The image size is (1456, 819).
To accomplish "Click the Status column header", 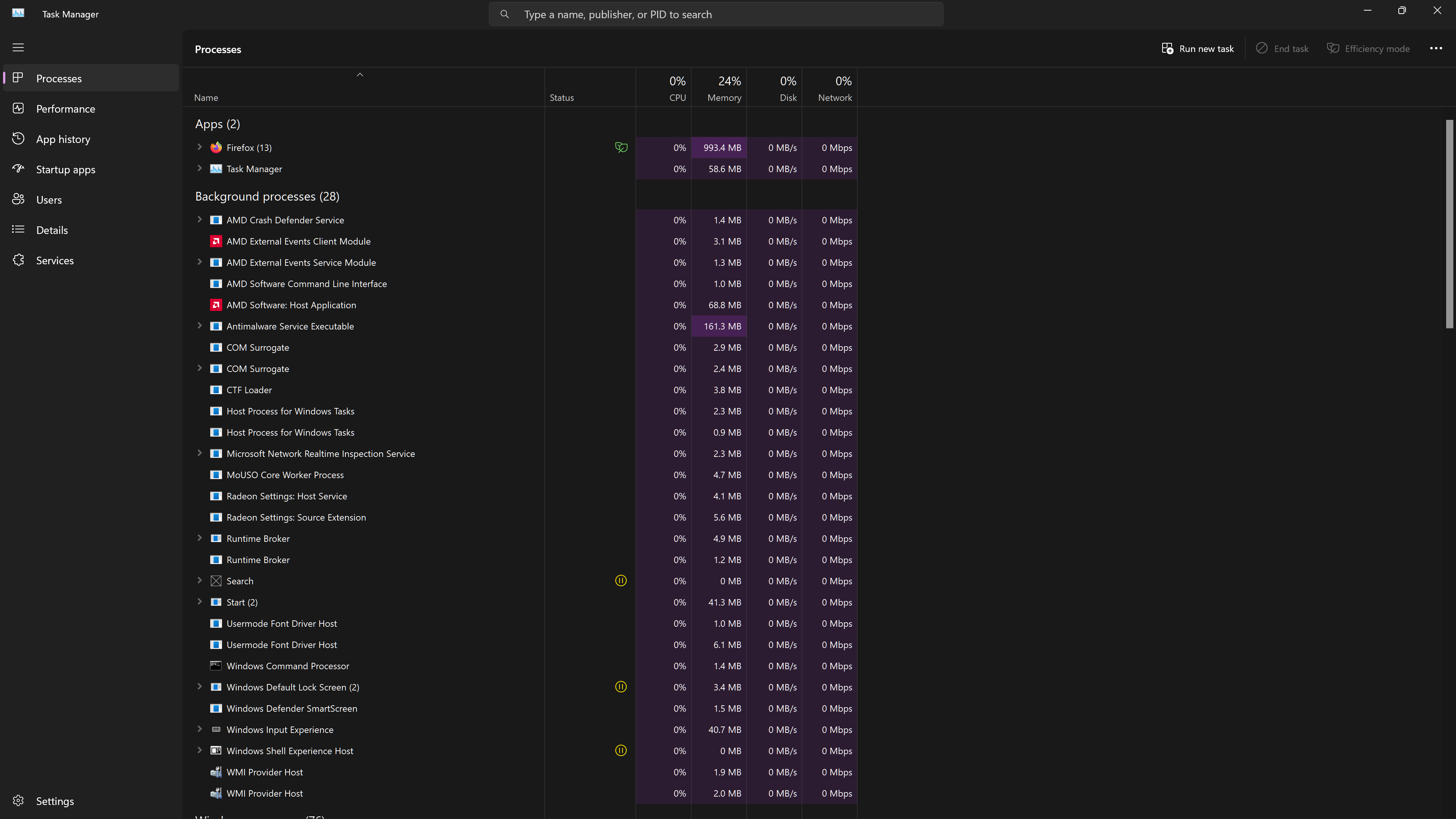I will (x=590, y=88).
